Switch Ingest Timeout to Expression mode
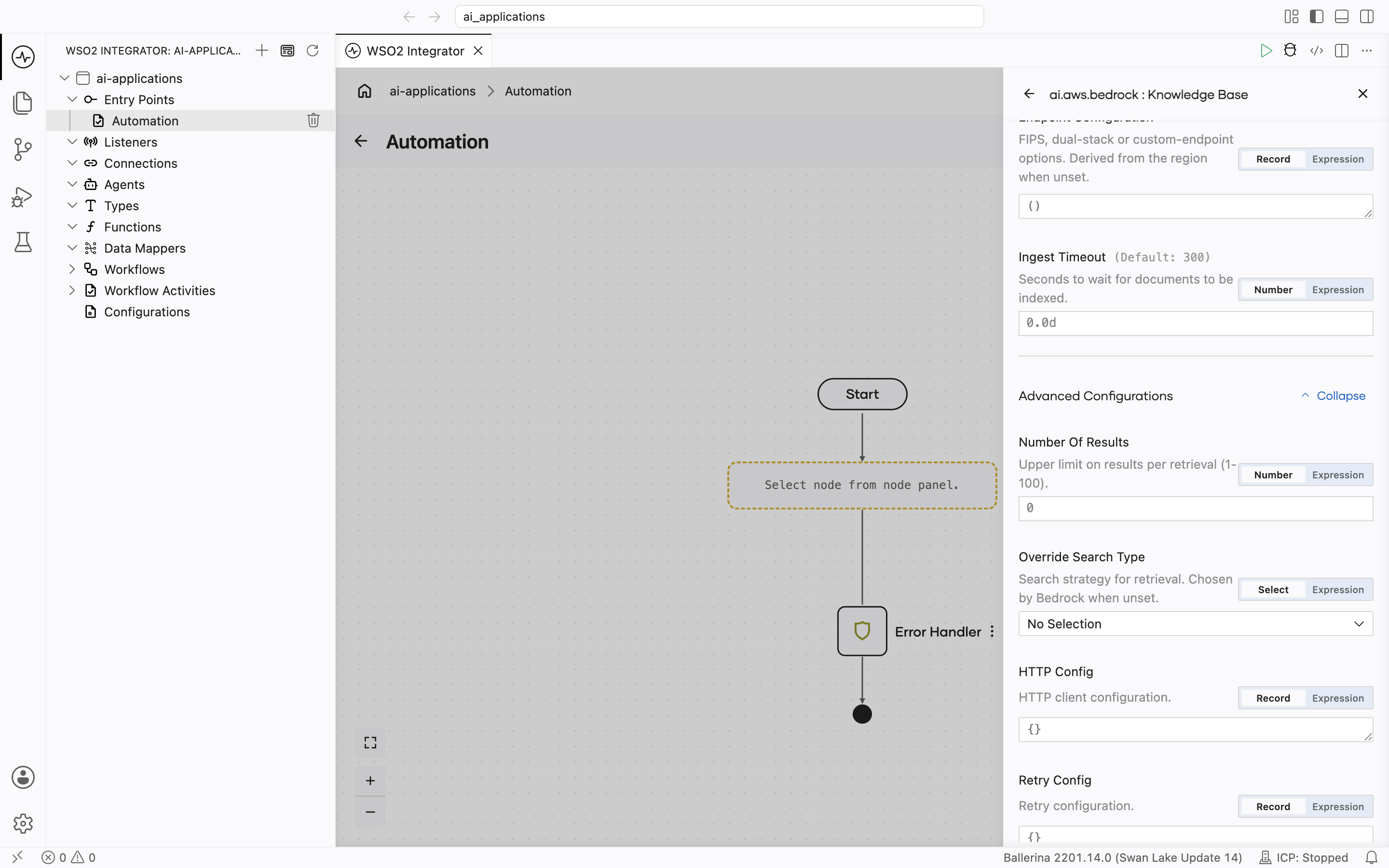The width and height of the screenshot is (1389, 868). point(1338,290)
